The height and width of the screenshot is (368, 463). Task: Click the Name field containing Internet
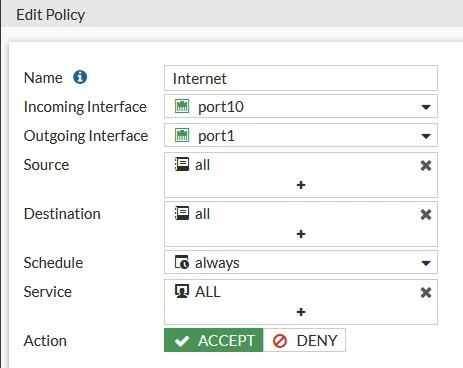[x=301, y=78]
